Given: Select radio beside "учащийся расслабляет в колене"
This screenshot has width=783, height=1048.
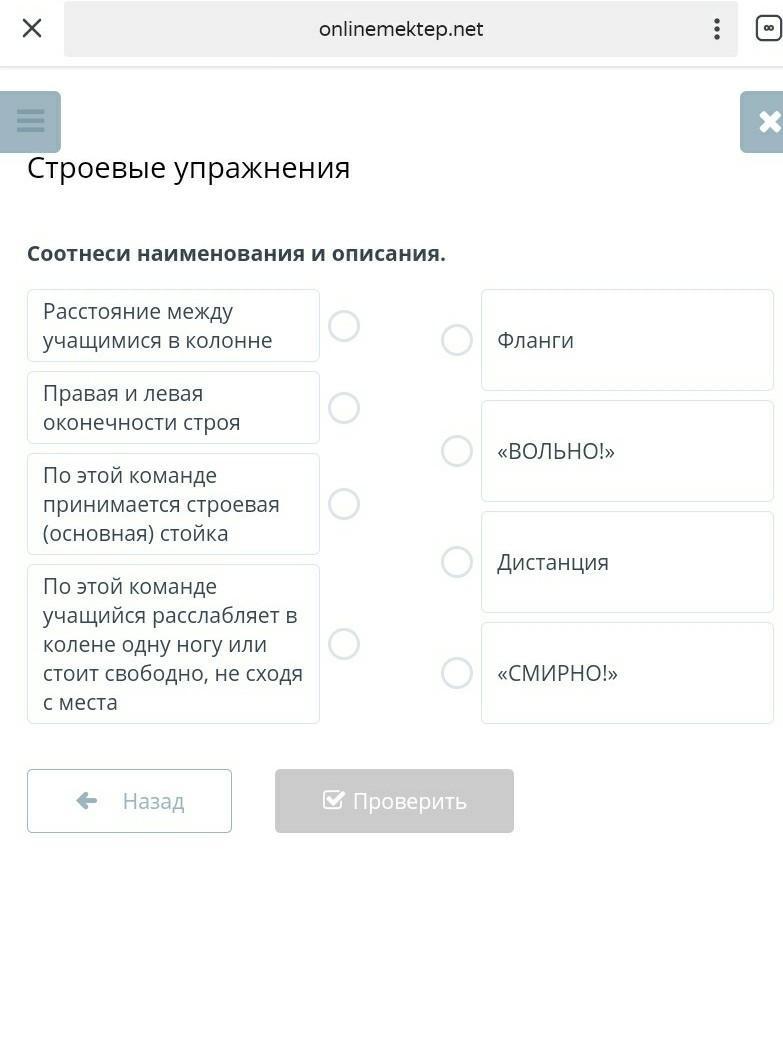Looking at the screenshot, I should coord(344,644).
